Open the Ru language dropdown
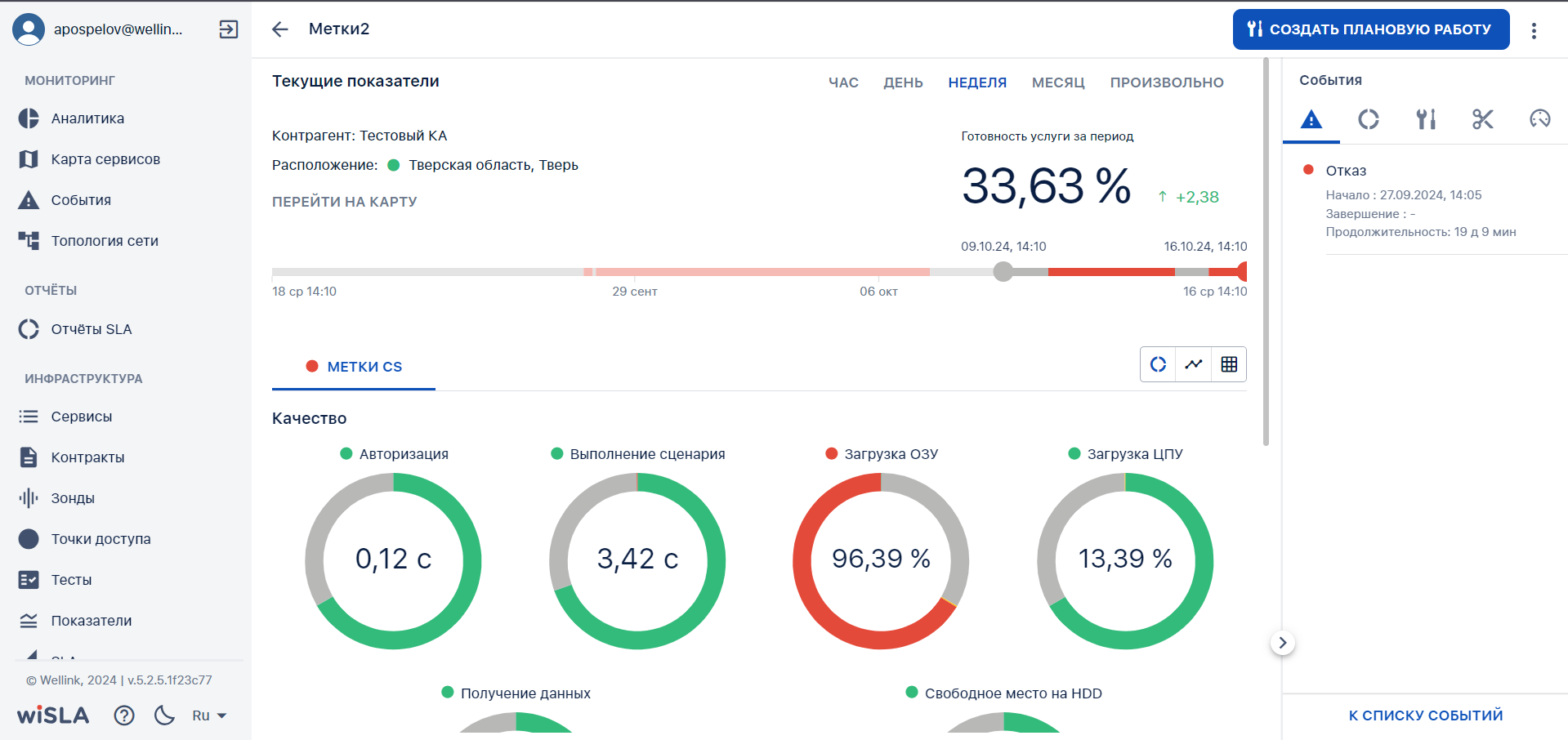The width and height of the screenshot is (1568, 740). 209,715
